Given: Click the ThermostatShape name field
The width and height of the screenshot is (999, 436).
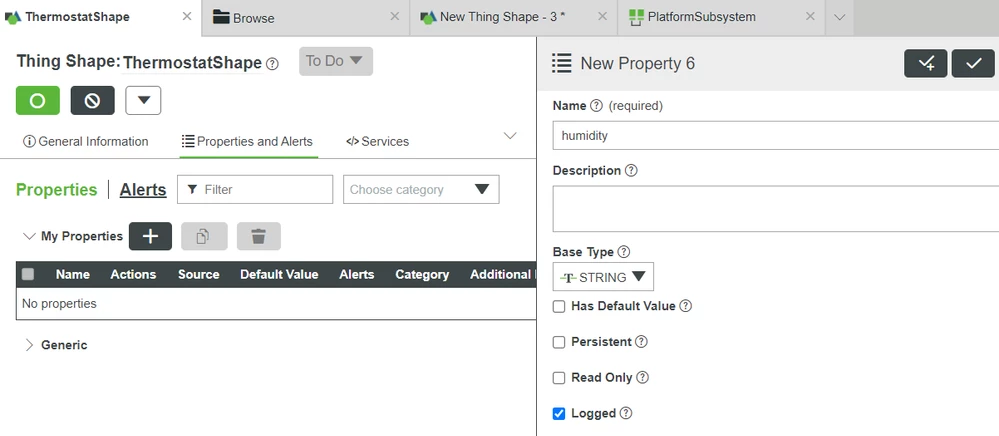Looking at the screenshot, I should 192,62.
